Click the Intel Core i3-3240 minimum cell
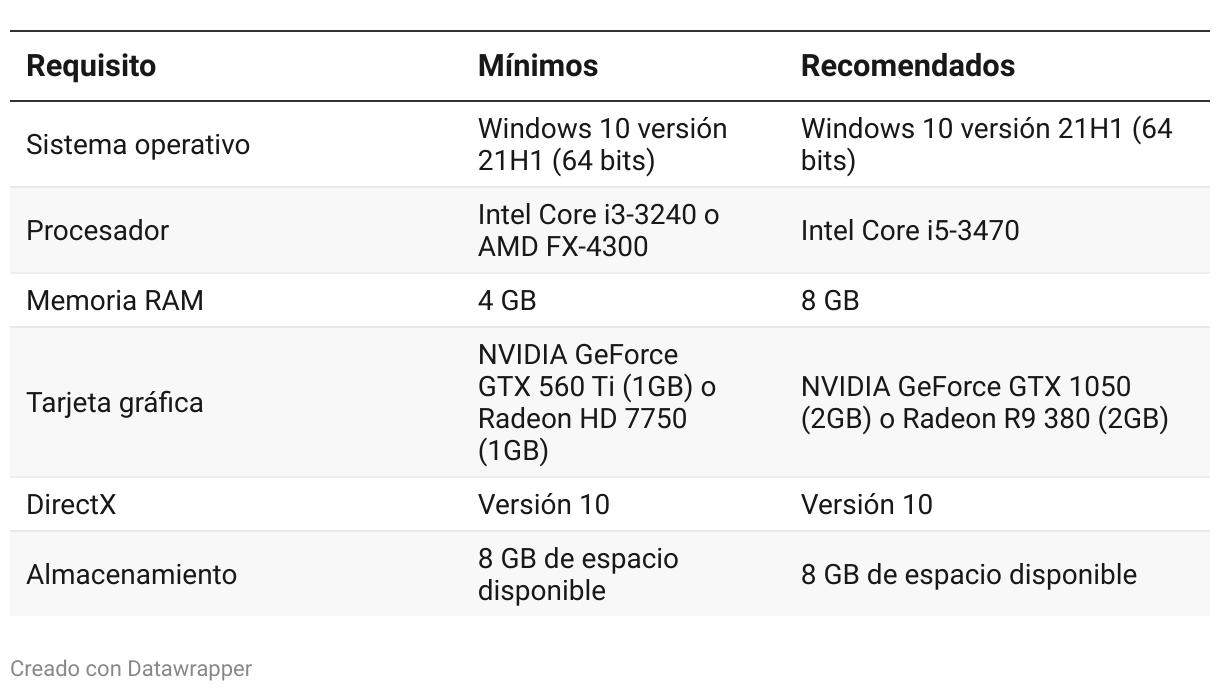 coord(598,231)
